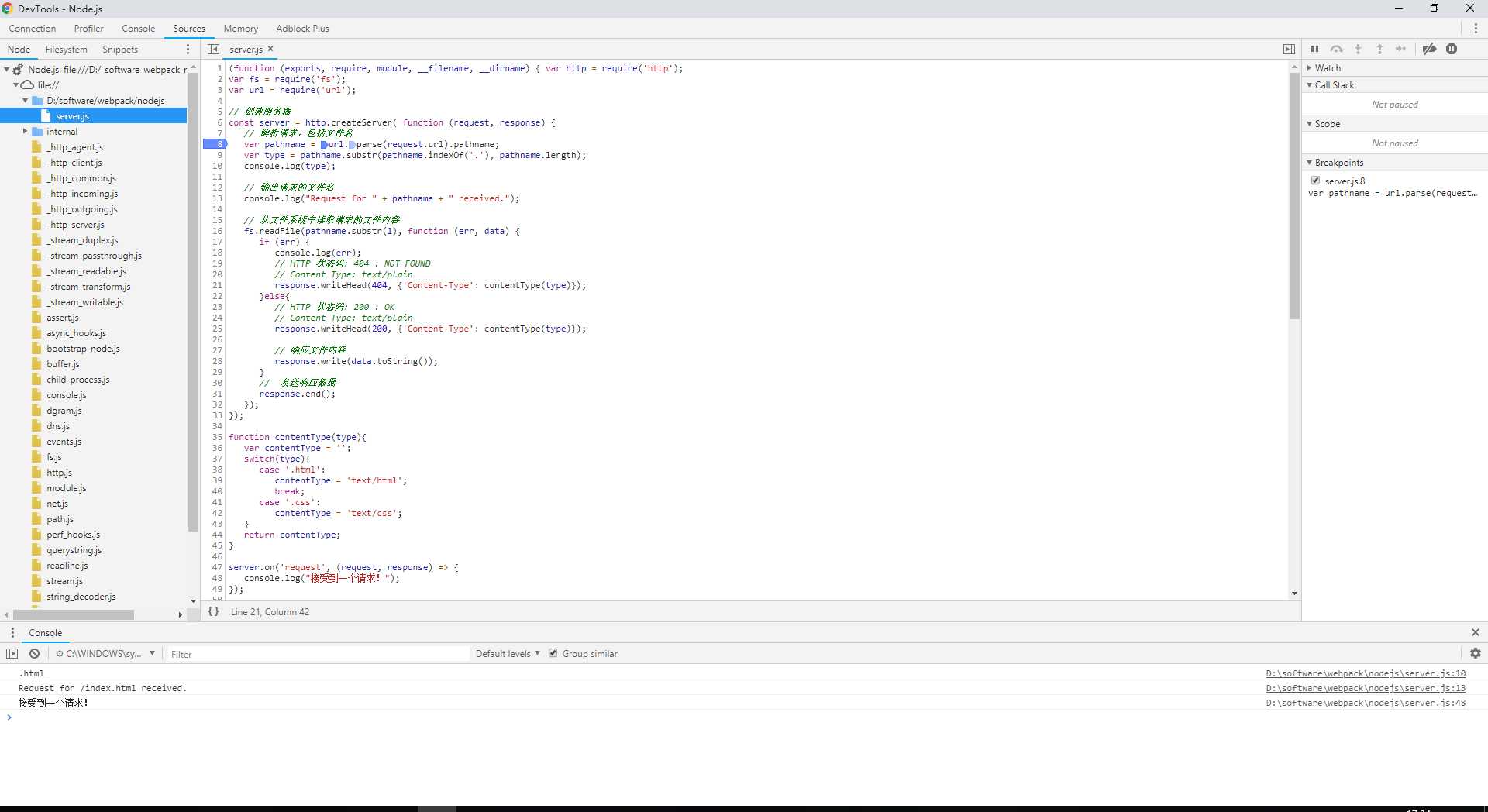Image resolution: width=1488 pixels, height=812 pixels.
Task: Switch navigator to Filesystem tab
Action: pos(67,49)
